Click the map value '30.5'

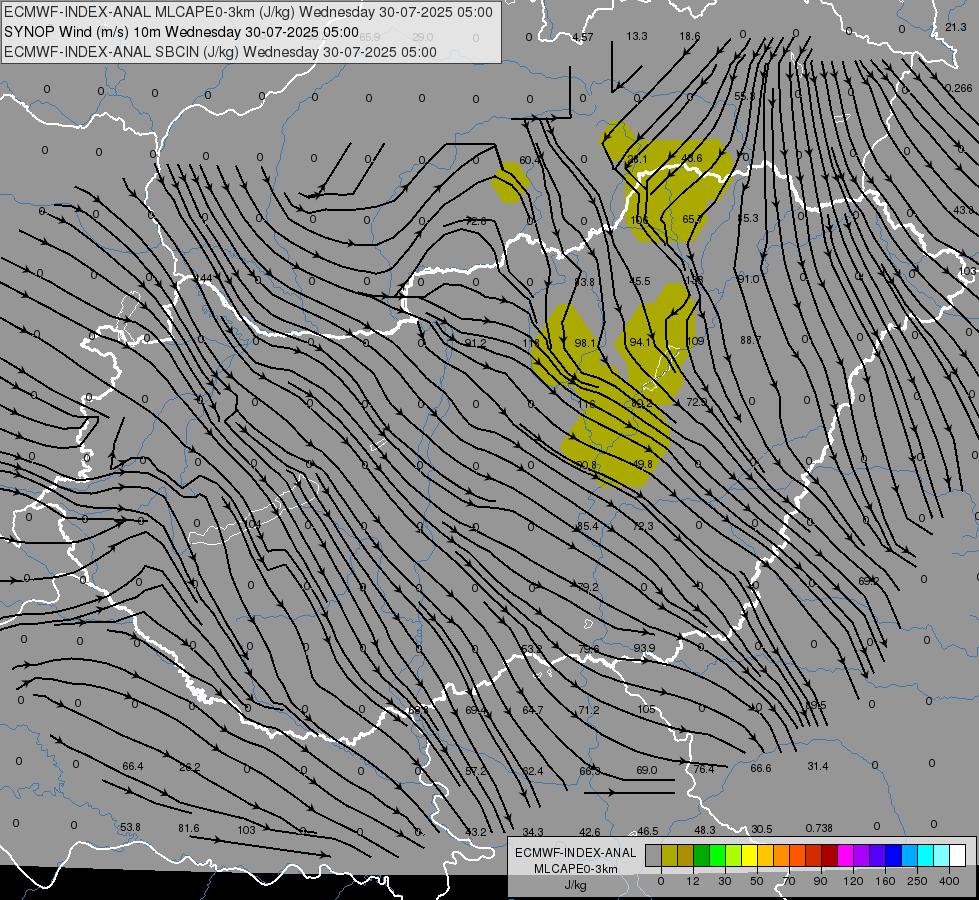point(762,829)
